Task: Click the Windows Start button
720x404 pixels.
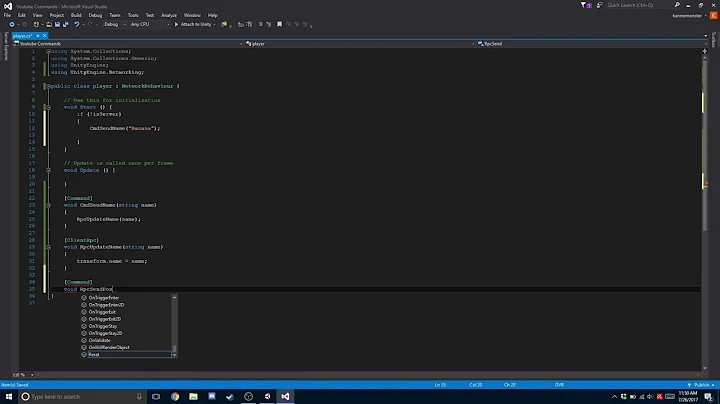Action: tap(8, 396)
